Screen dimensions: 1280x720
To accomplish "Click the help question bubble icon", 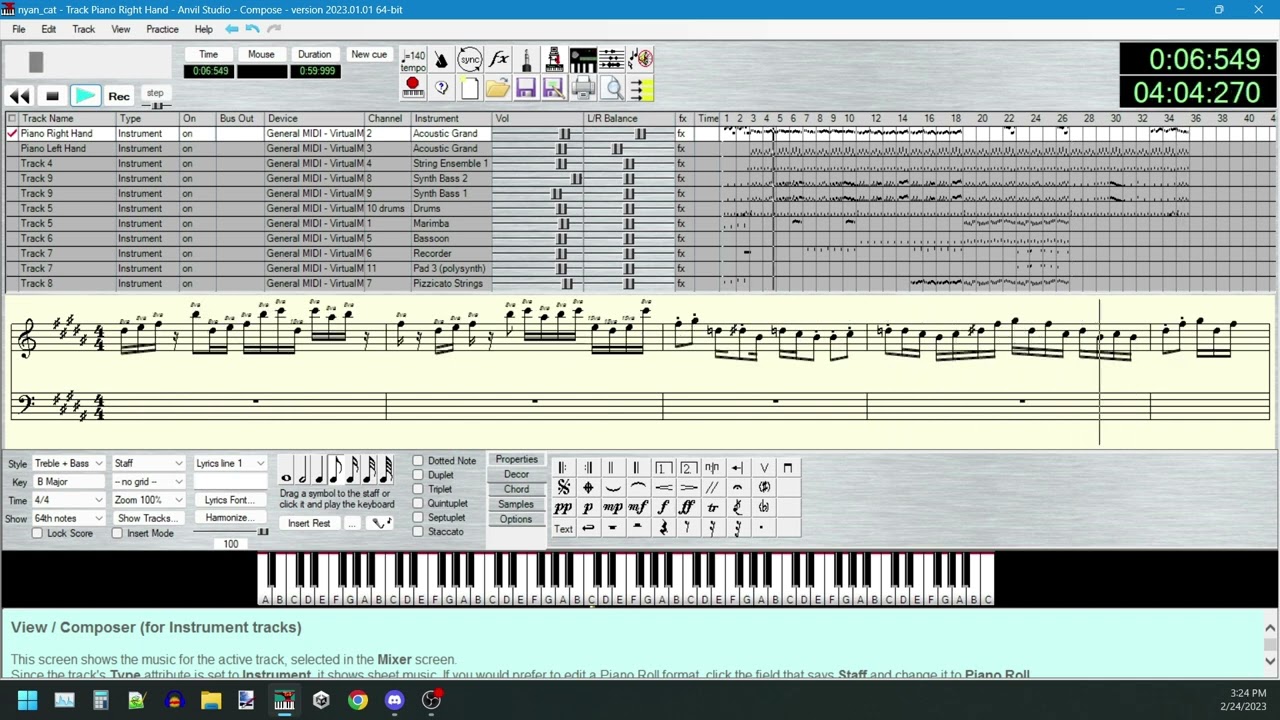I will click(x=441, y=89).
